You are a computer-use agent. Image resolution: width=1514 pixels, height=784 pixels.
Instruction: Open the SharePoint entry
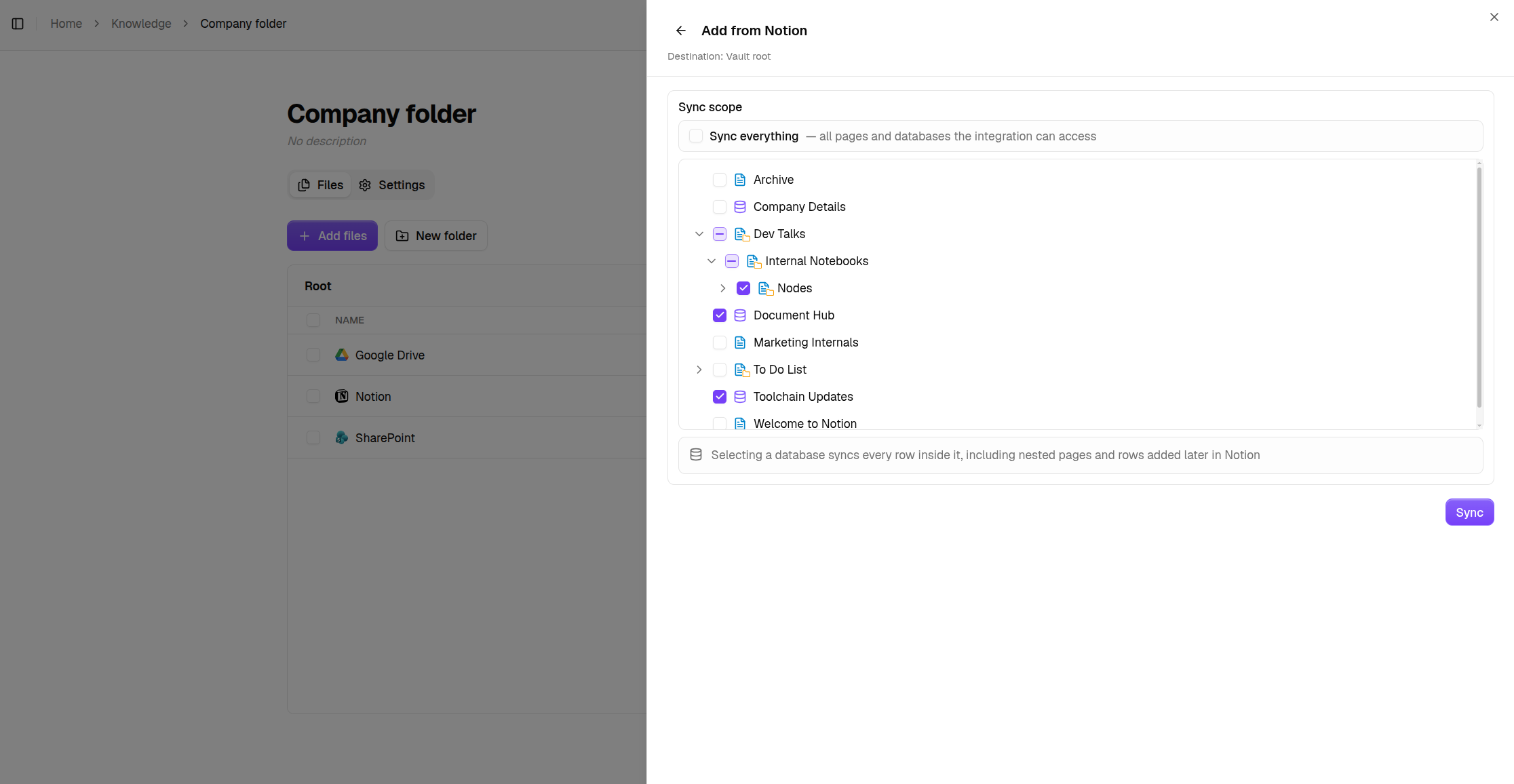coord(385,437)
